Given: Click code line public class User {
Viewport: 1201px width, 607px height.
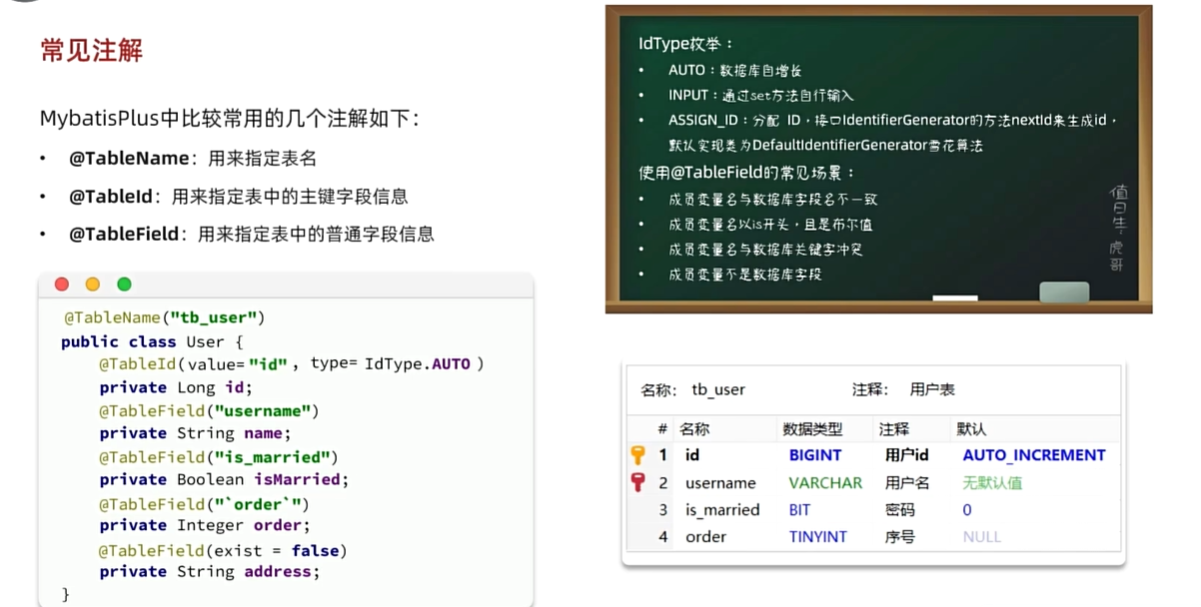Looking at the screenshot, I should [x=152, y=341].
